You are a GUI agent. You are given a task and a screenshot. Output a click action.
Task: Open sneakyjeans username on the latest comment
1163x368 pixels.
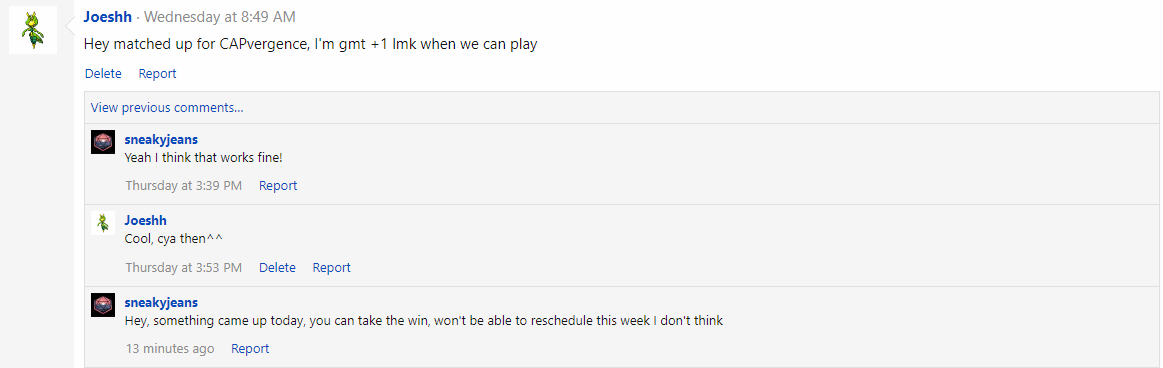161,303
